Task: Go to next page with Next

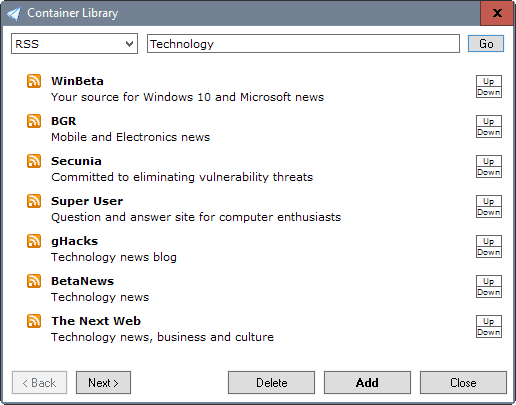Action: pos(103,383)
